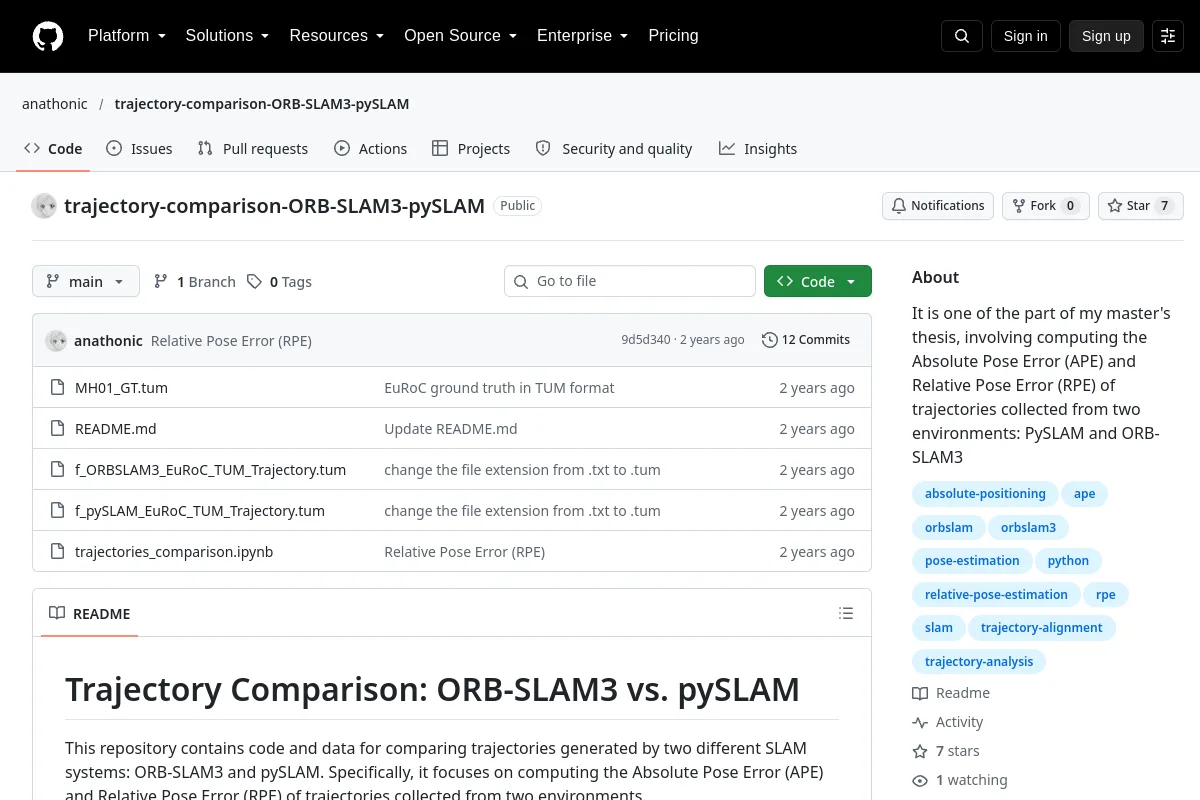Viewport: 1200px width, 800px height.
Task: Open commit 9d5d340 hash link
Action: (x=646, y=340)
